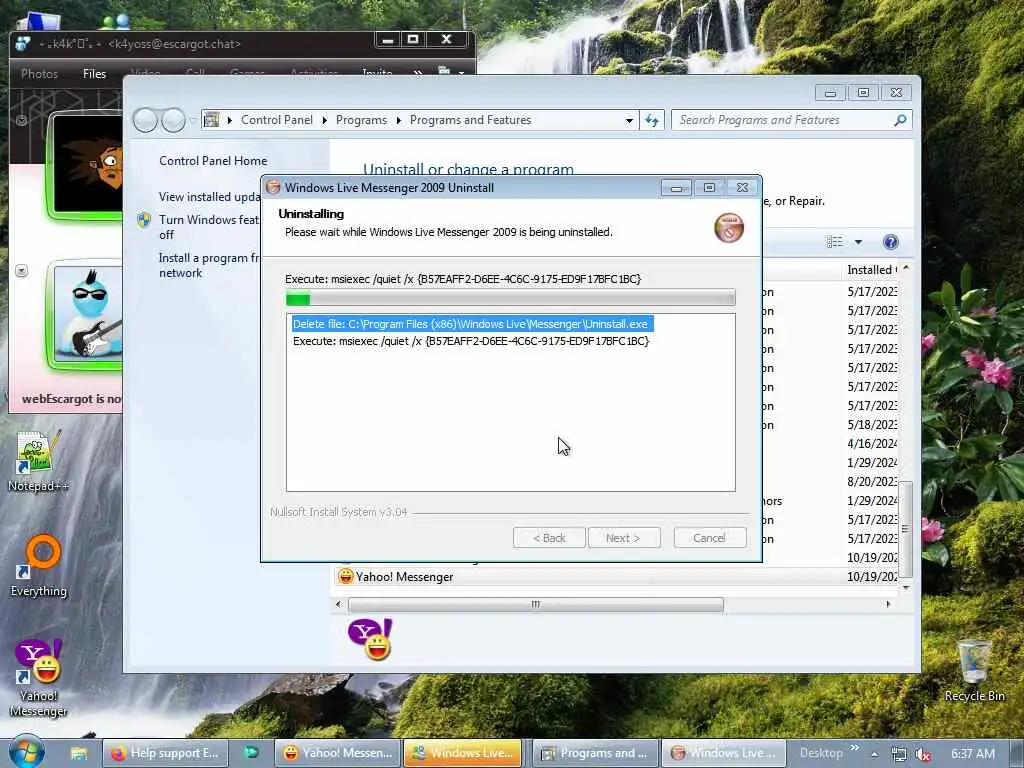
Task: Click the shield icon for Turn Windows features
Action: (x=144, y=220)
